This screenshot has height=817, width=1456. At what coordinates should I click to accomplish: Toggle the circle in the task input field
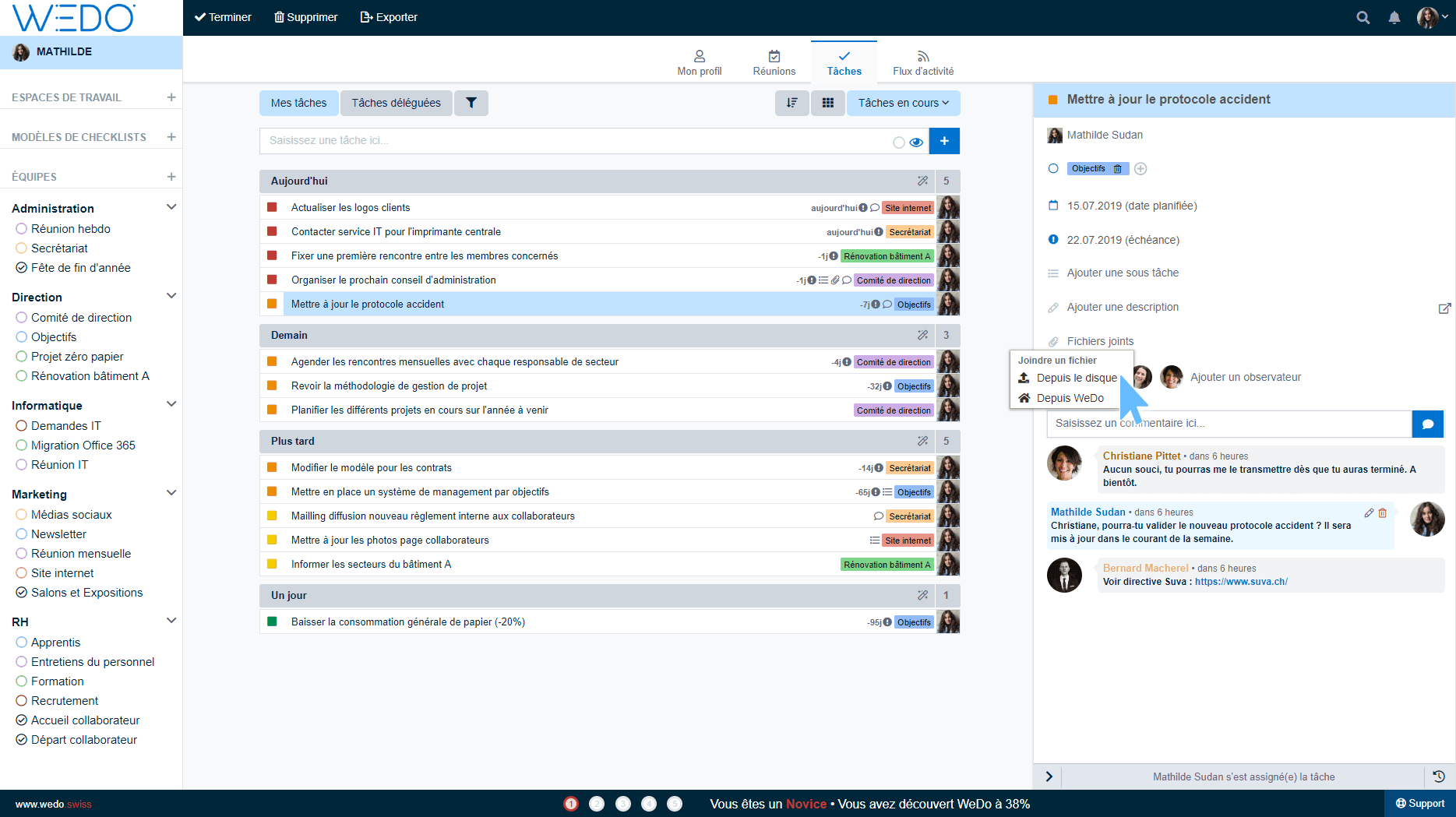[898, 143]
